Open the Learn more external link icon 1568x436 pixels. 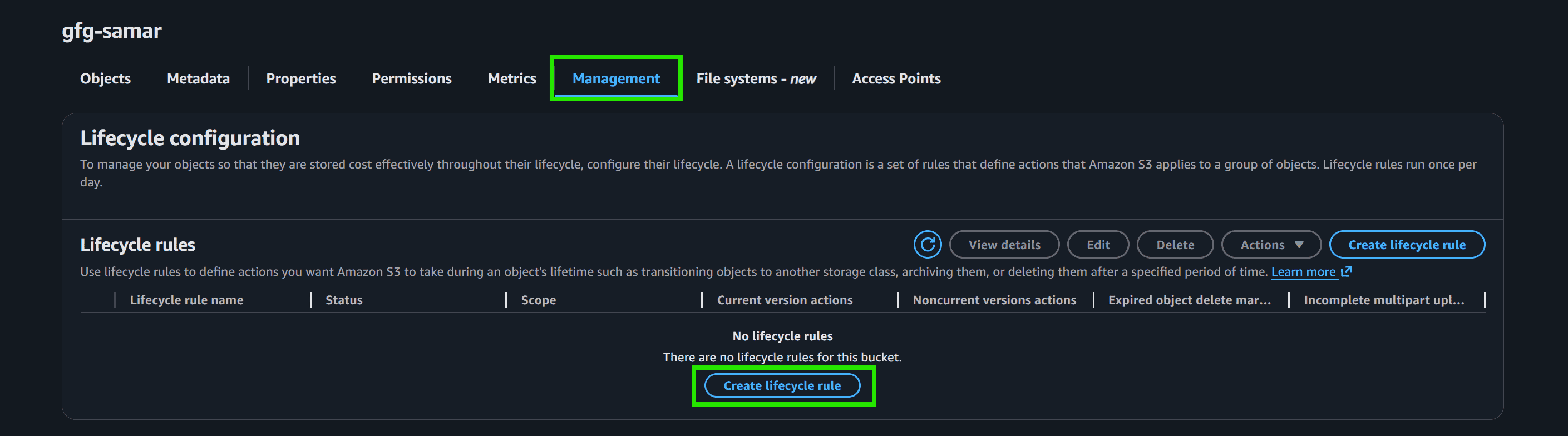tap(1347, 271)
